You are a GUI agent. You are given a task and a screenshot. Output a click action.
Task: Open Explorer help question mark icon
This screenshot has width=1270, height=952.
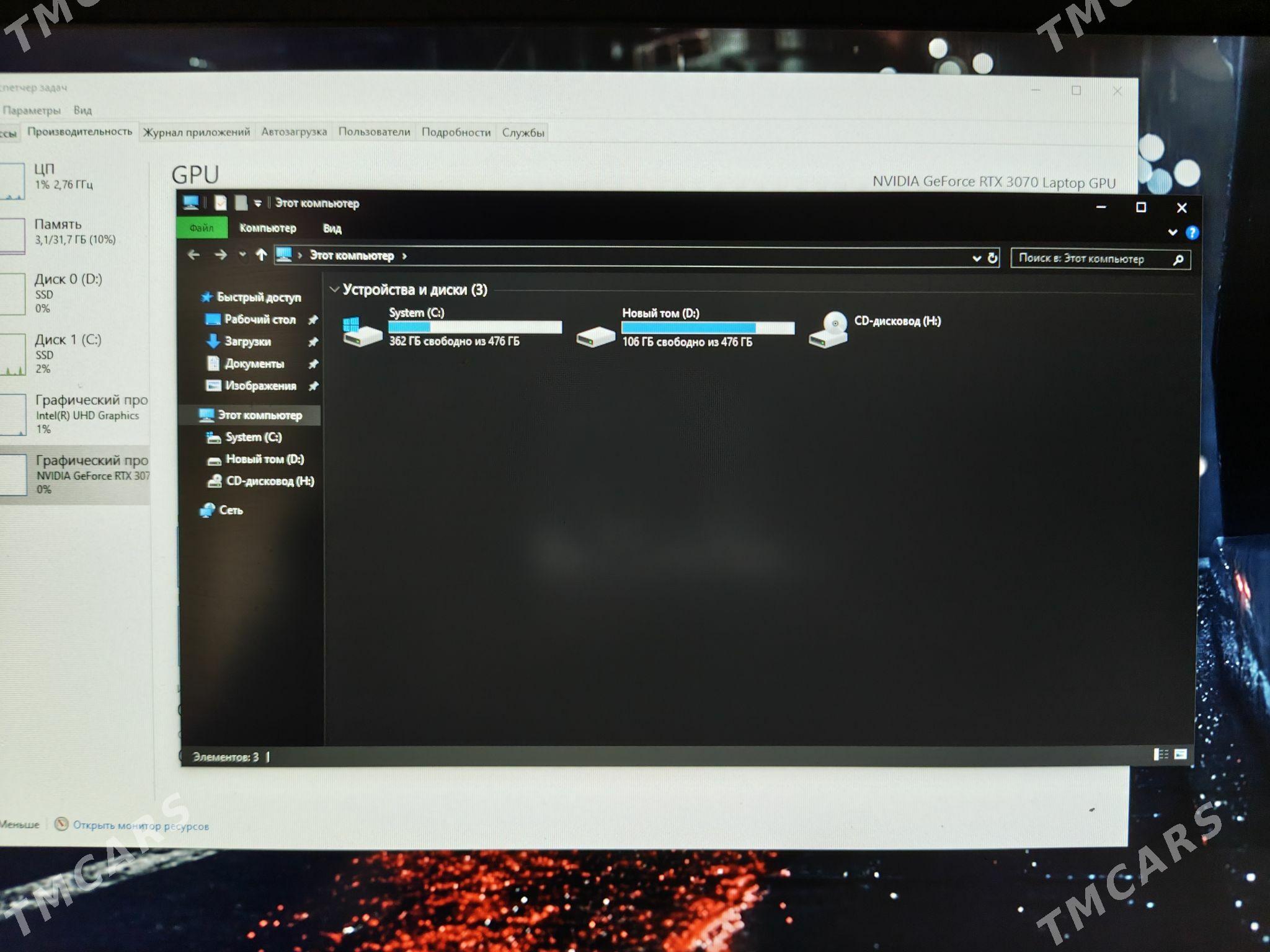click(x=1192, y=233)
